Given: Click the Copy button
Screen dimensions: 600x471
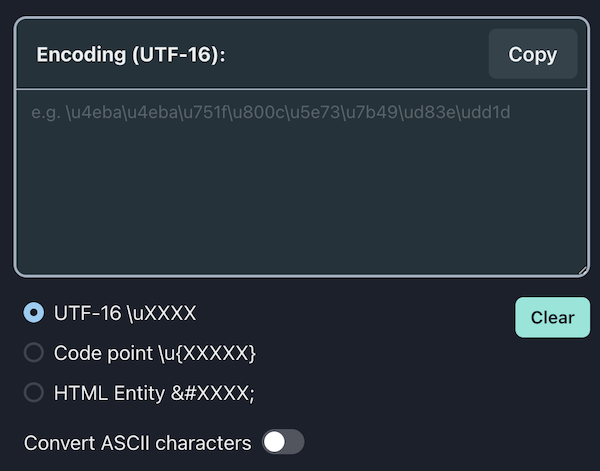Looking at the screenshot, I should click(533, 54).
